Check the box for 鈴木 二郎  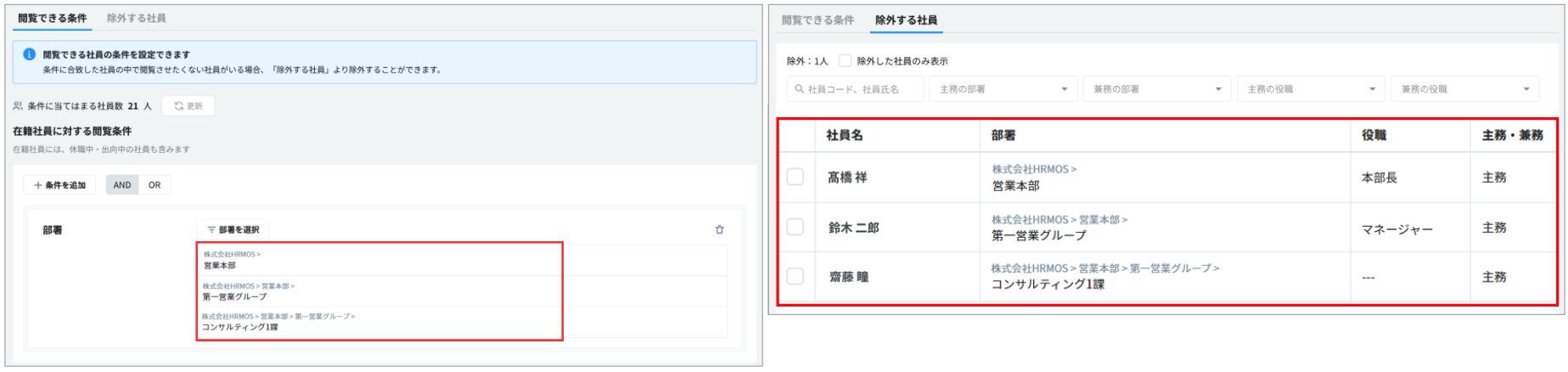pyautogui.click(x=795, y=227)
